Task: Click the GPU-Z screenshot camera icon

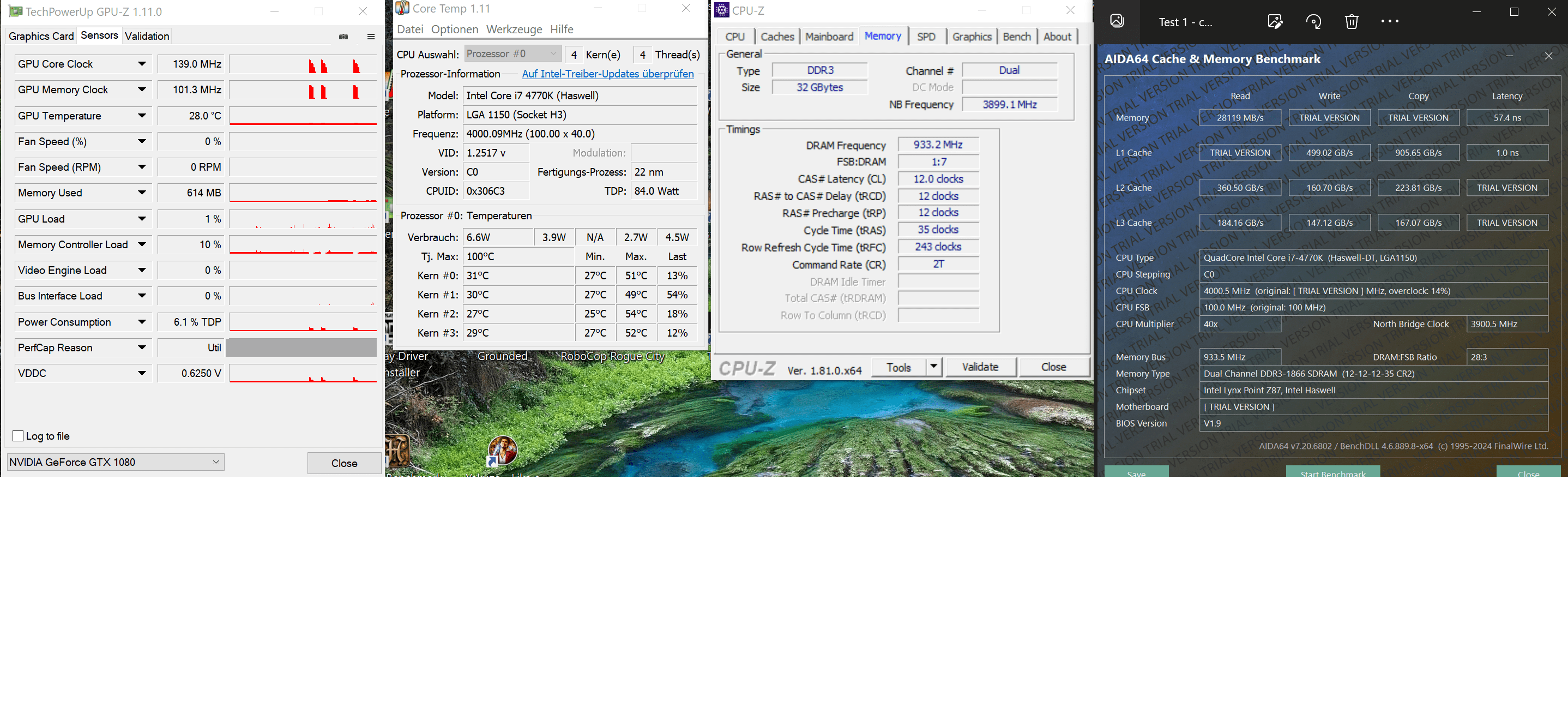Action: click(x=343, y=37)
